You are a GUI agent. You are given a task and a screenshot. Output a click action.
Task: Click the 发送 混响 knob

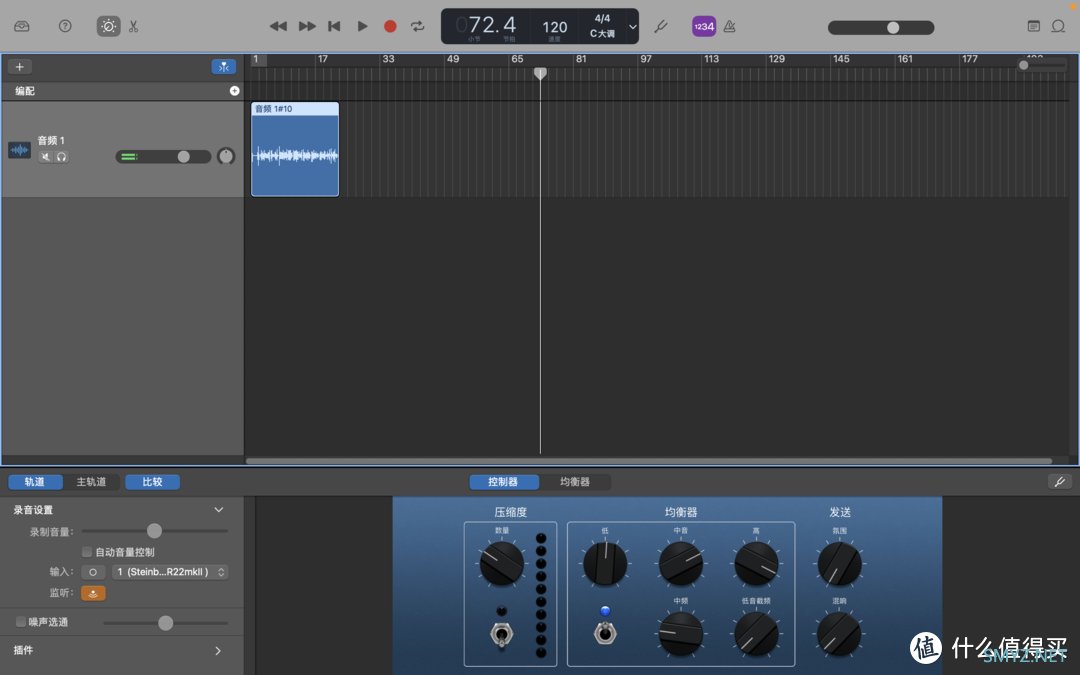coord(839,633)
